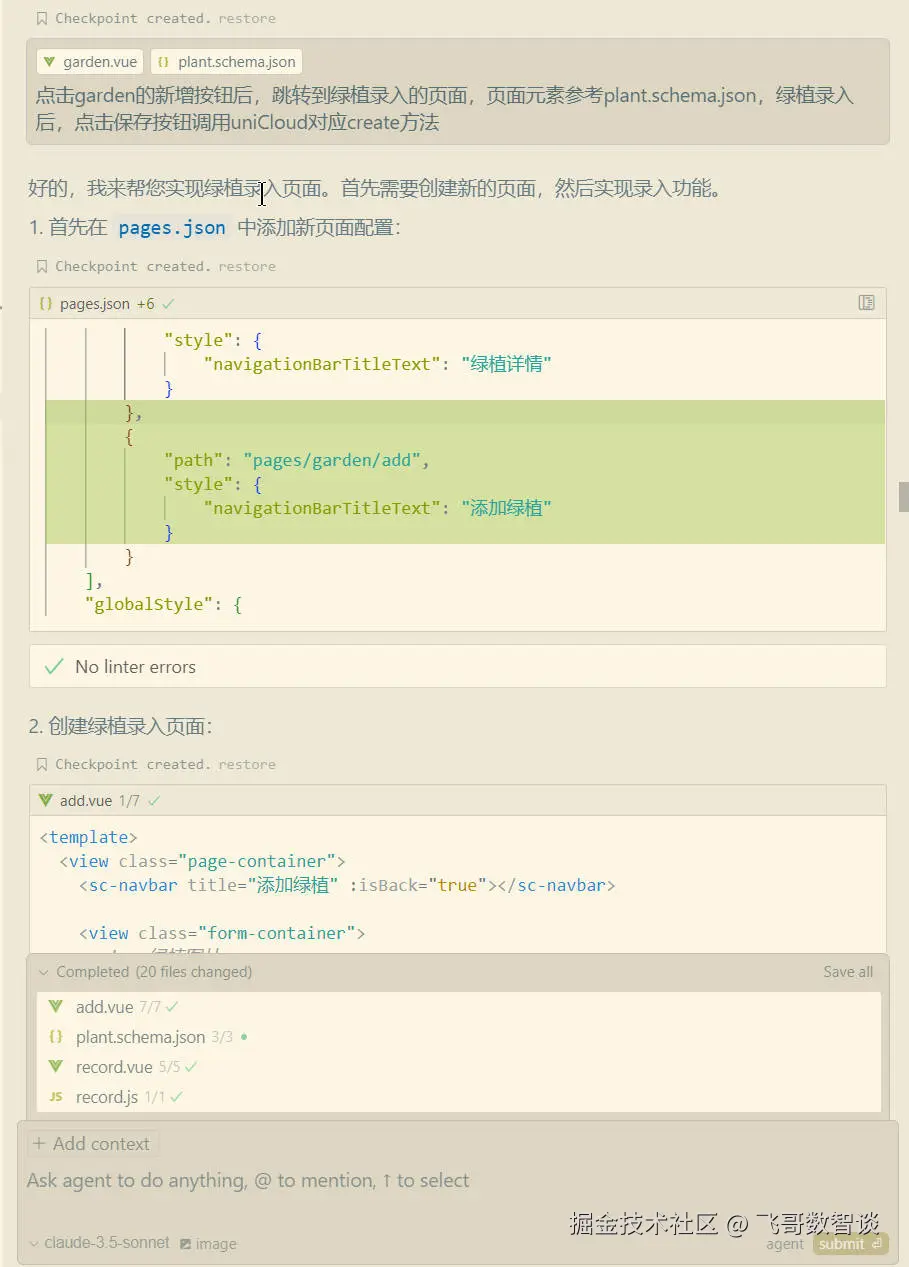Click the diff view icon beside pages.json

867,303
